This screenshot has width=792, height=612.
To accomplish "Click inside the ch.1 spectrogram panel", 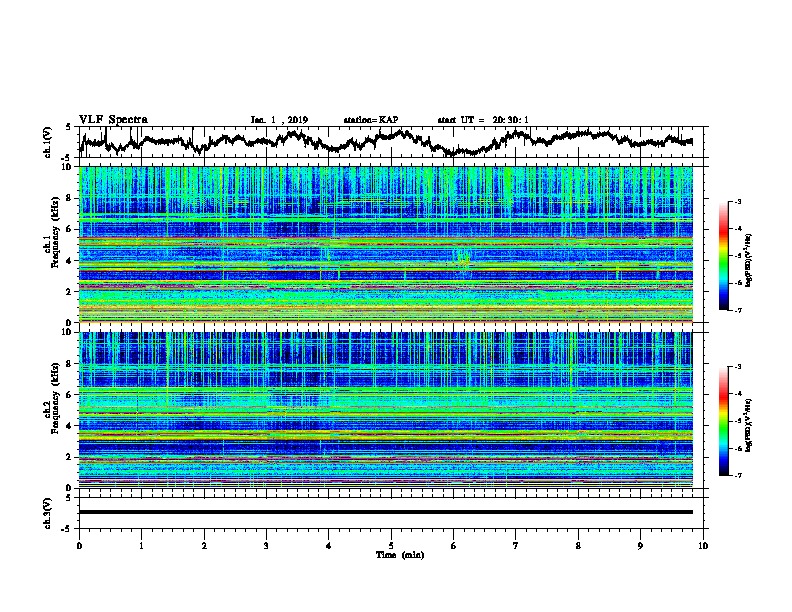I will tap(386, 244).
